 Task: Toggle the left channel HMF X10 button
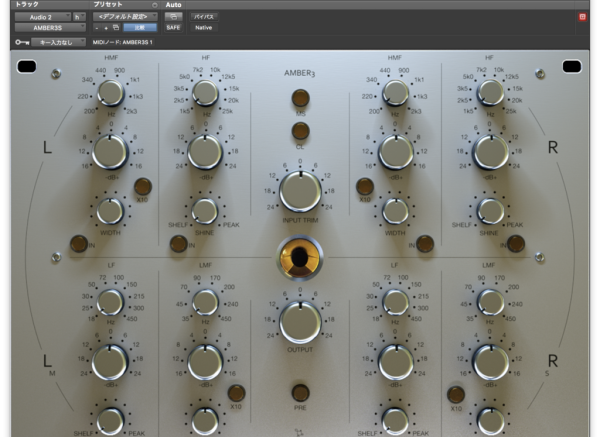tap(143, 186)
